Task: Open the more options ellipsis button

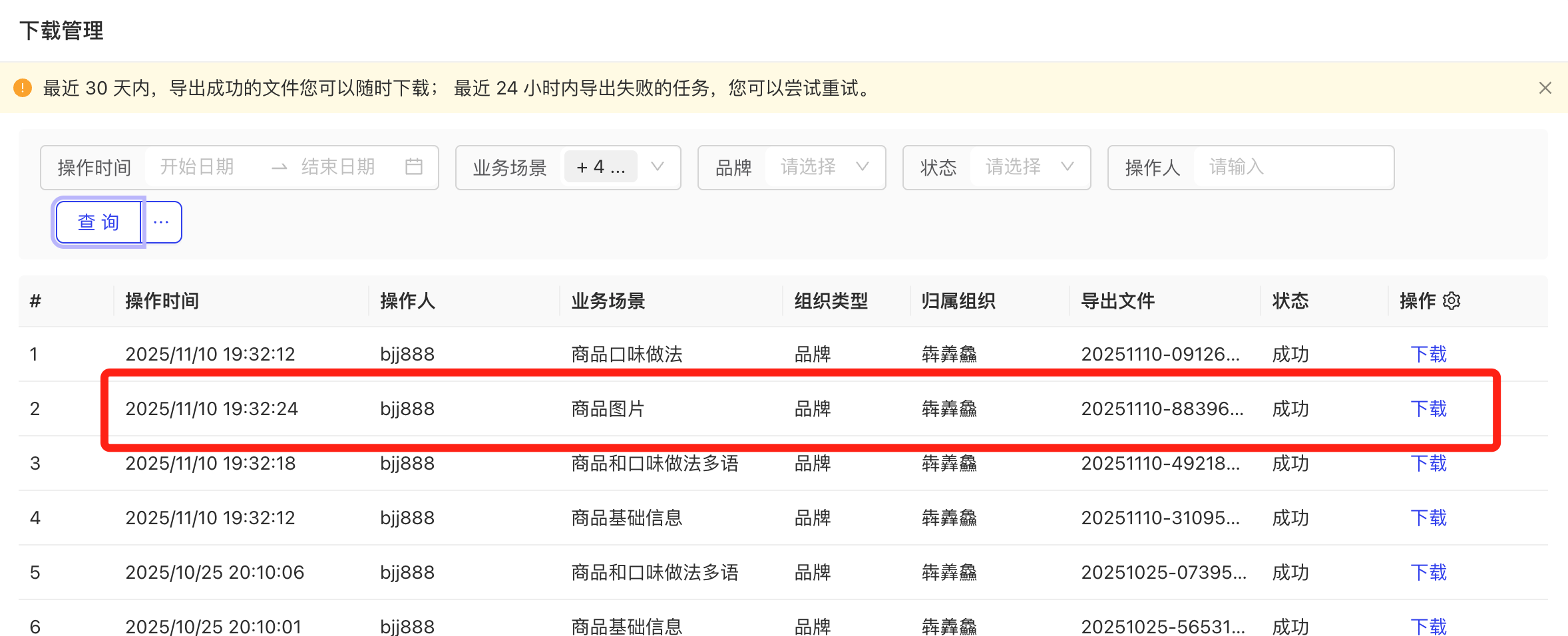Action: [x=162, y=222]
